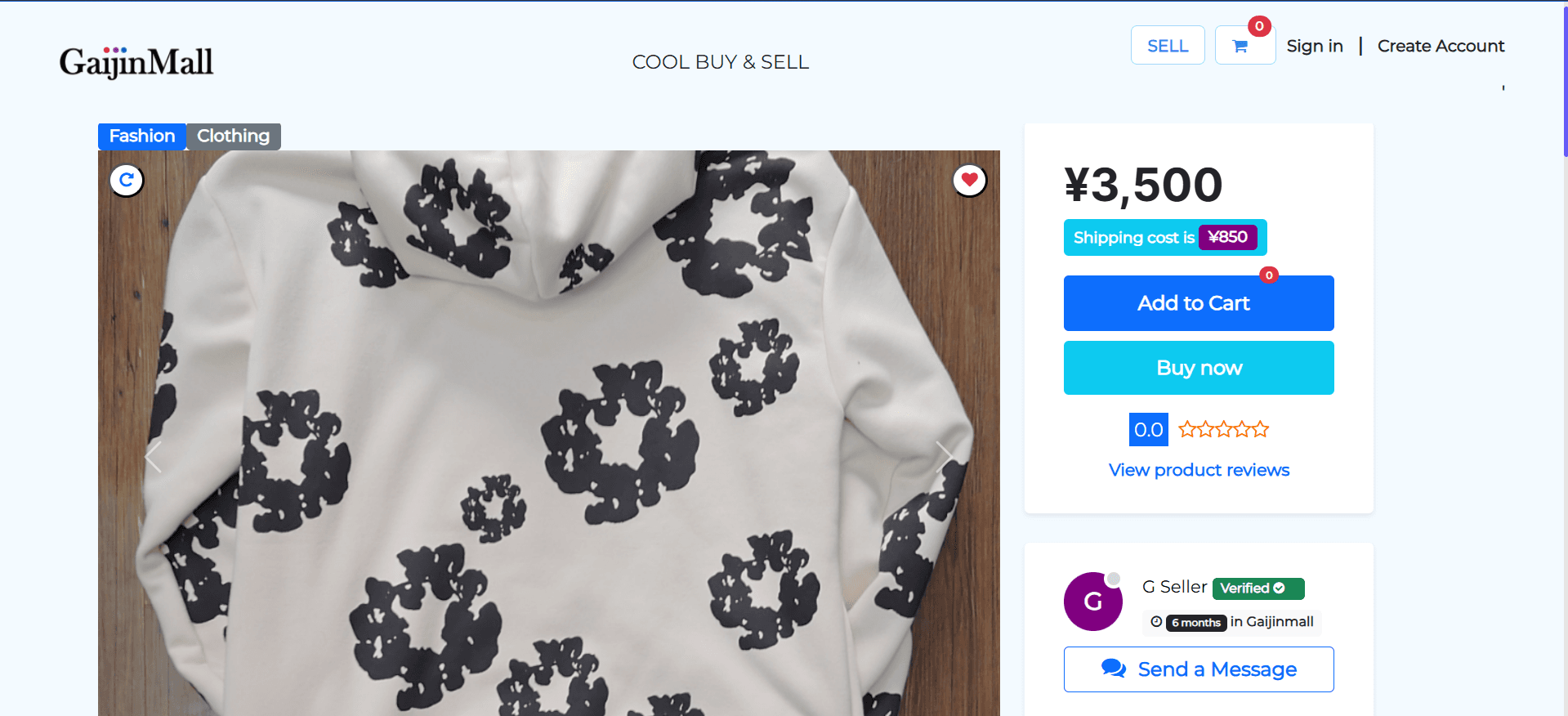Go to previous product image arrow

[x=153, y=456]
